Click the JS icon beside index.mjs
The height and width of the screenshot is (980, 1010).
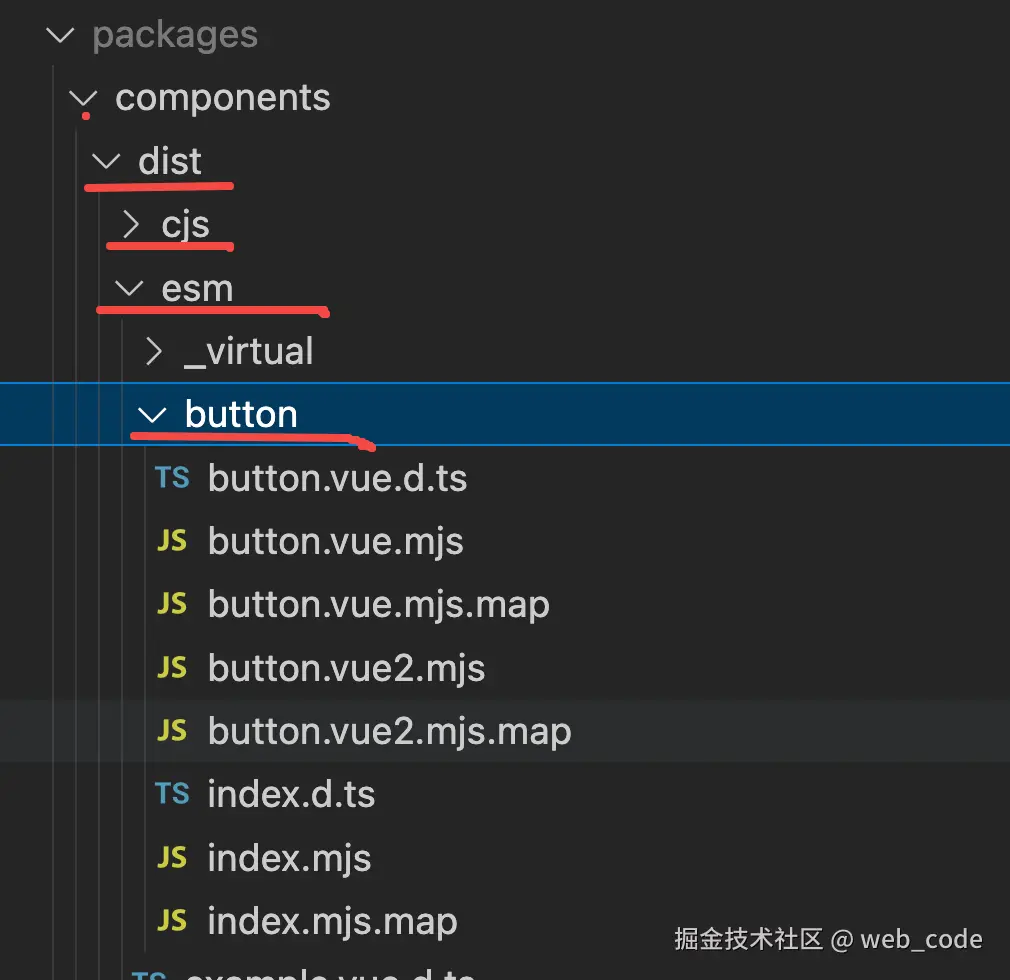coord(172,857)
